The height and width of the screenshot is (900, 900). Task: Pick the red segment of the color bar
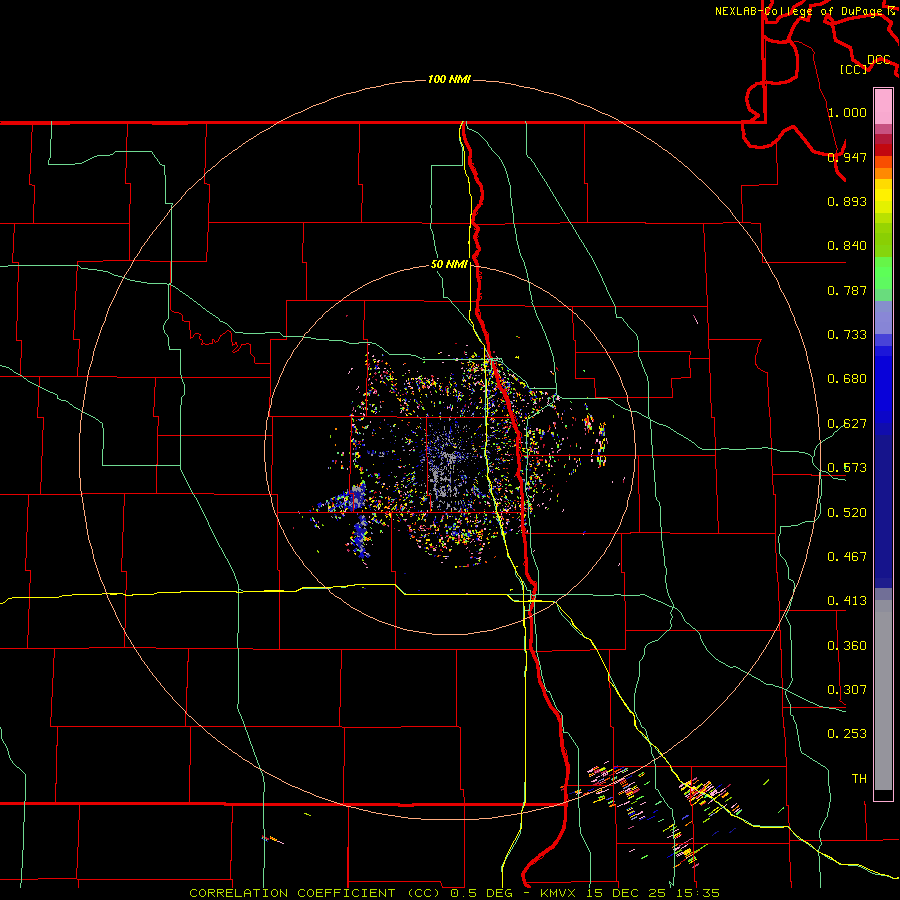[x=883, y=150]
